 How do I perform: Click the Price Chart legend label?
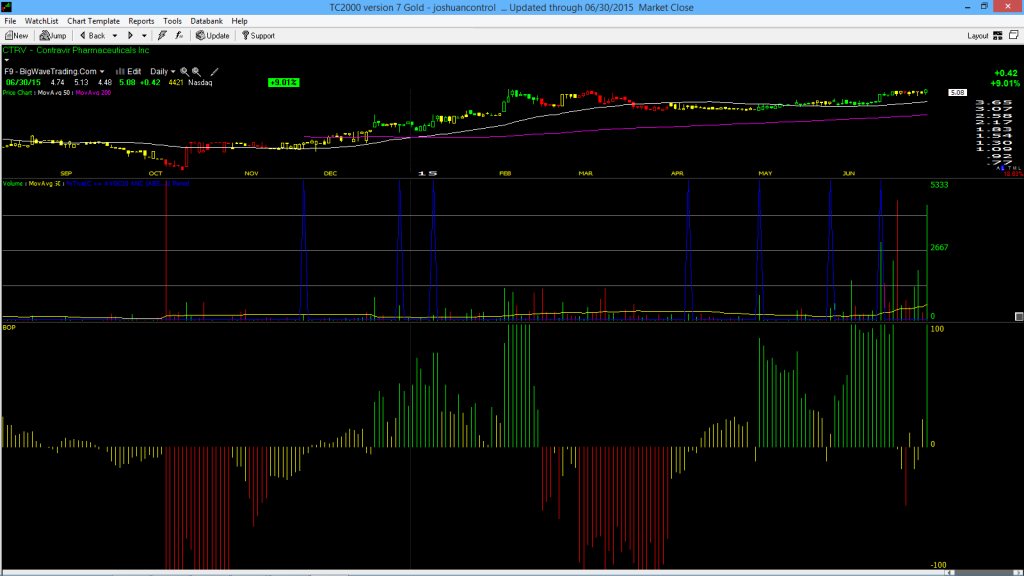(x=17, y=93)
